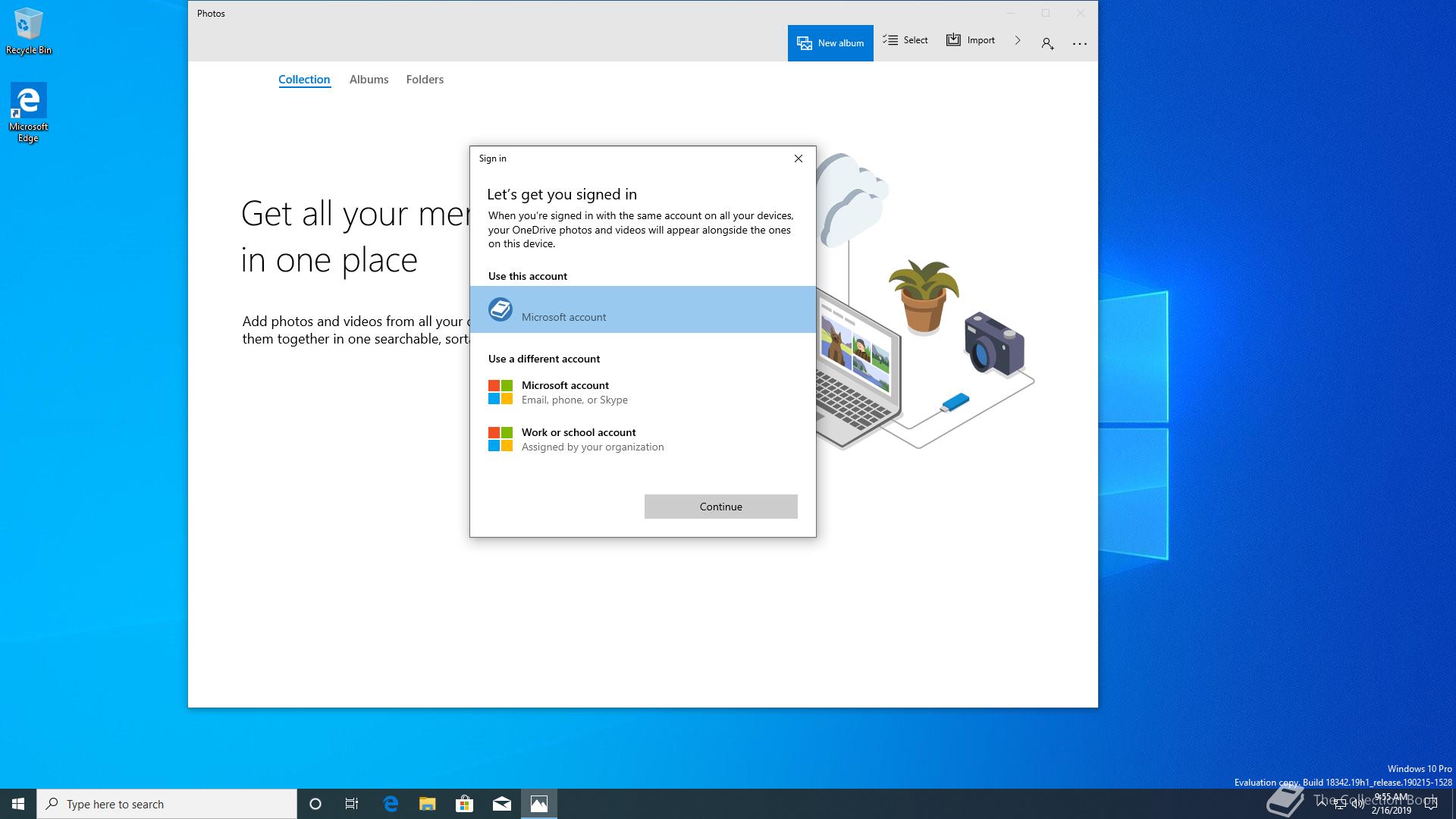
Task: Open Microsoft Edge desktop shortcut
Action: pyautogui.click(x=28, y=112)
